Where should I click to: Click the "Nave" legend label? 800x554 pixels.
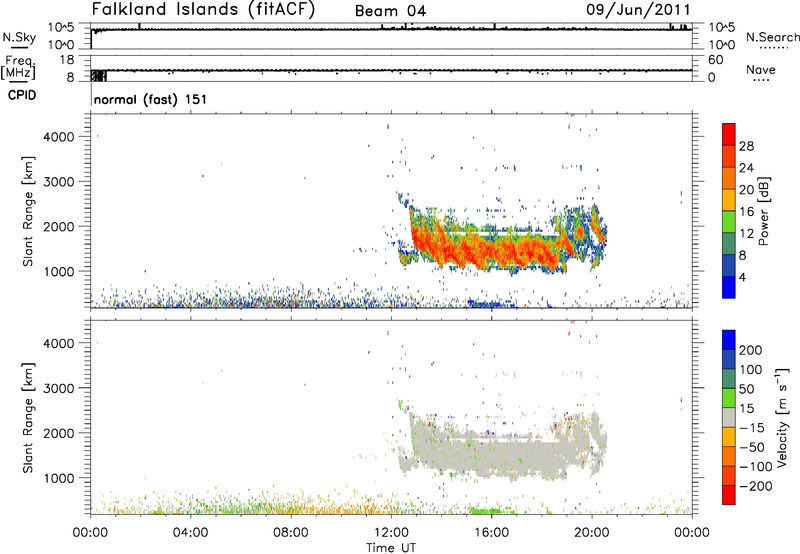[760, 69]
